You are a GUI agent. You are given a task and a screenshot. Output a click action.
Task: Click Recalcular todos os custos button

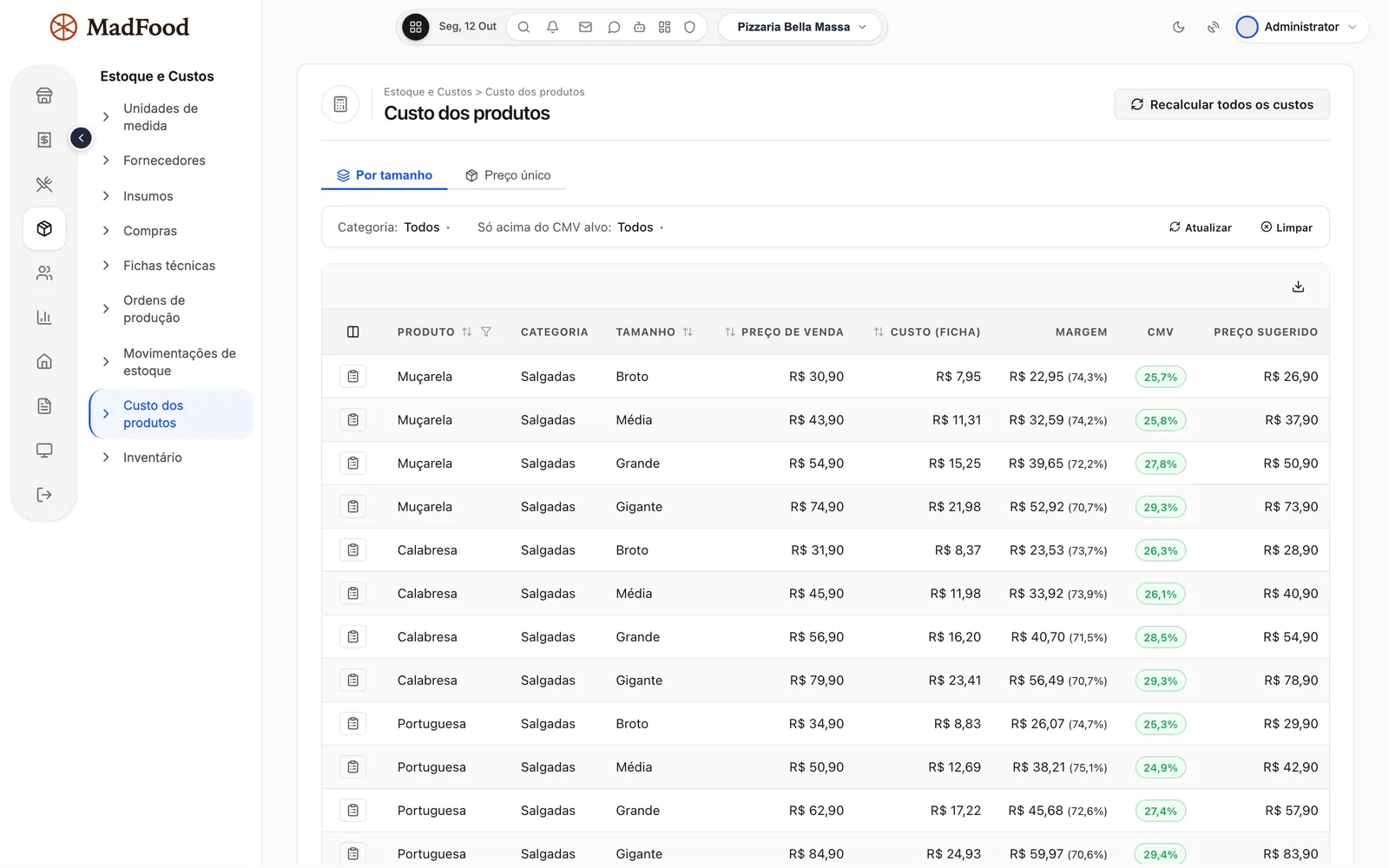point(1221,104)
